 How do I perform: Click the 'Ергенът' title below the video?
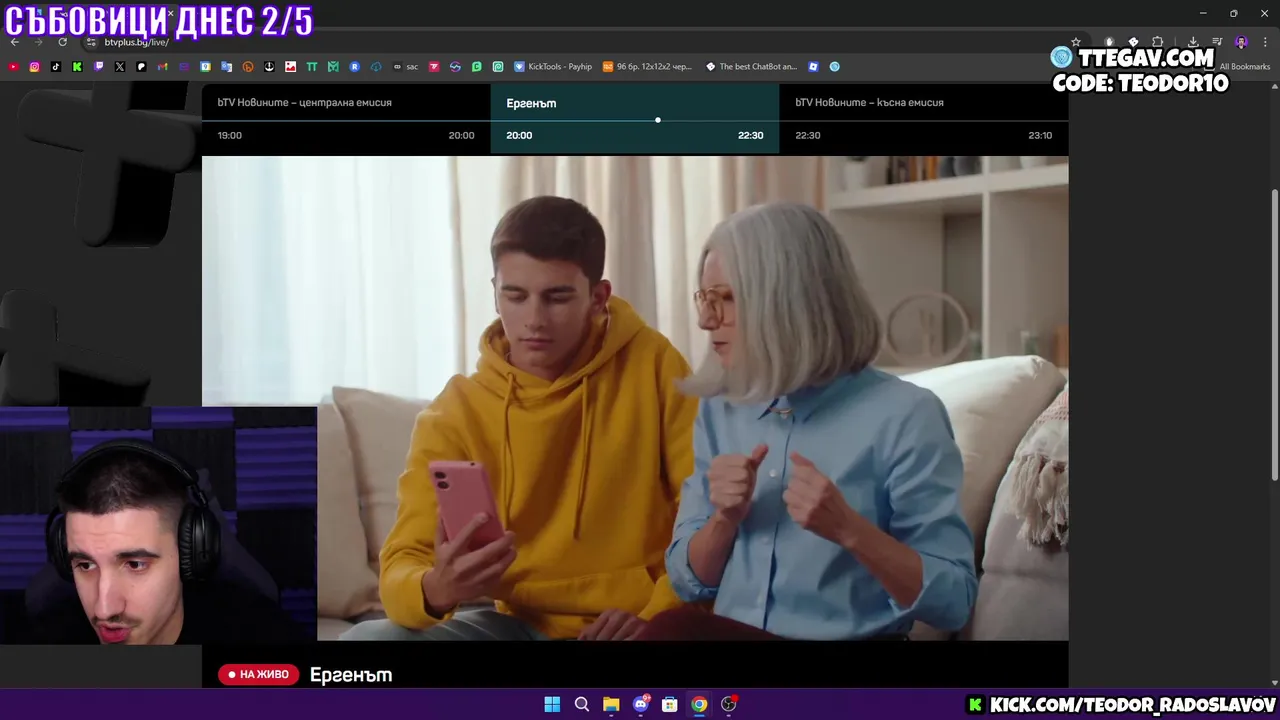(x=351, y=675)
